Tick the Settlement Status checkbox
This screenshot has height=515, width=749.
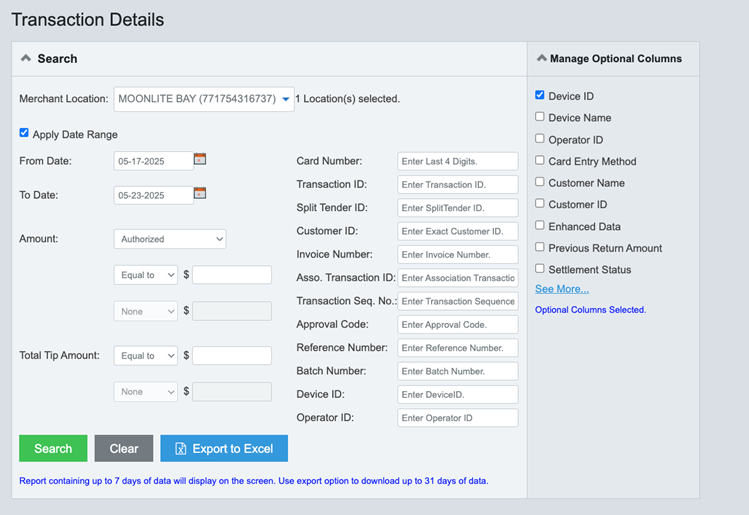coord(540,269)
